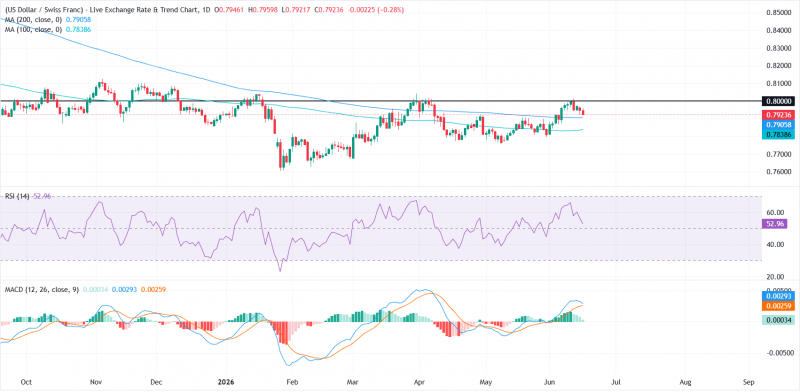Click the 0.78386 value in MA 100 legend
The image size is (800, 392).
tap(80, 30)
